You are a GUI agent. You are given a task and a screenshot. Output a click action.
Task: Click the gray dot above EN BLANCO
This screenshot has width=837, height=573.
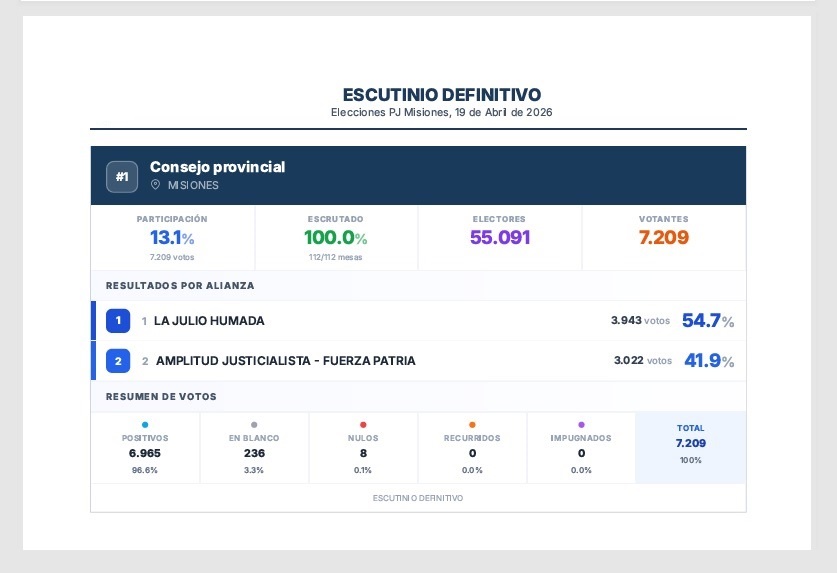tap(254, 425)
